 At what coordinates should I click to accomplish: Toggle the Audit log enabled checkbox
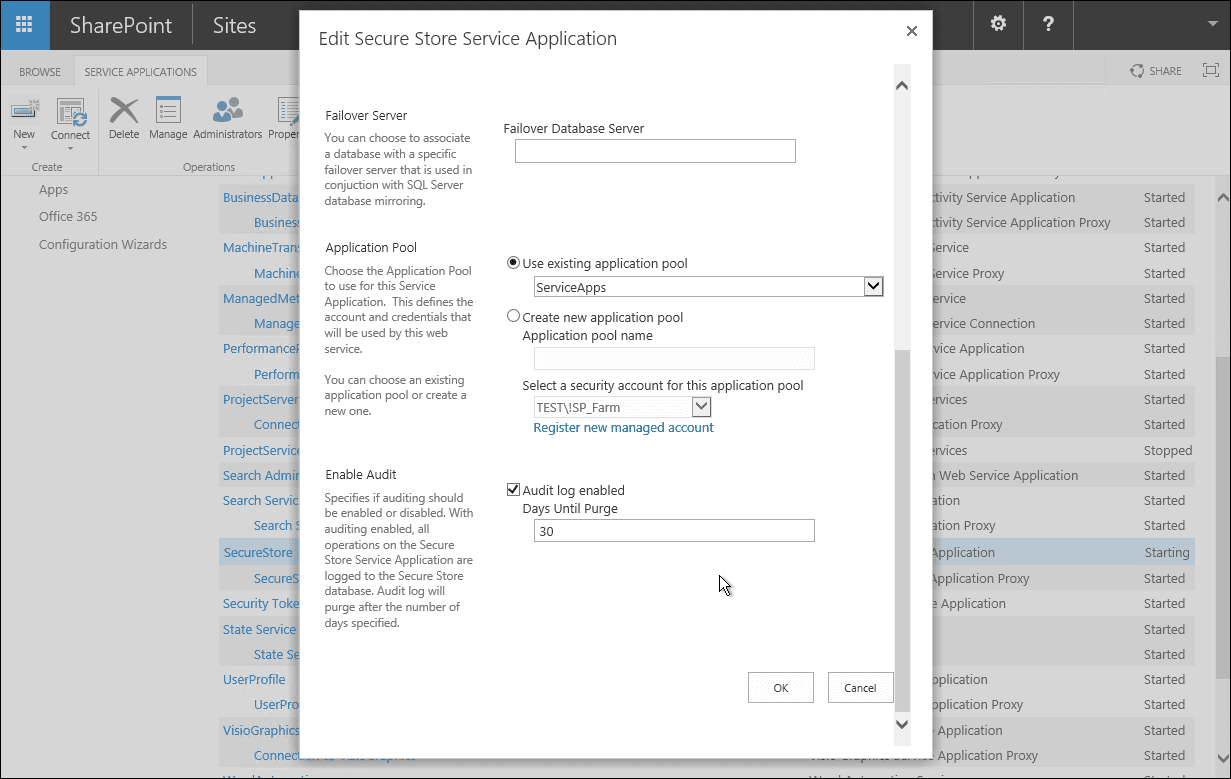[513, 489]
